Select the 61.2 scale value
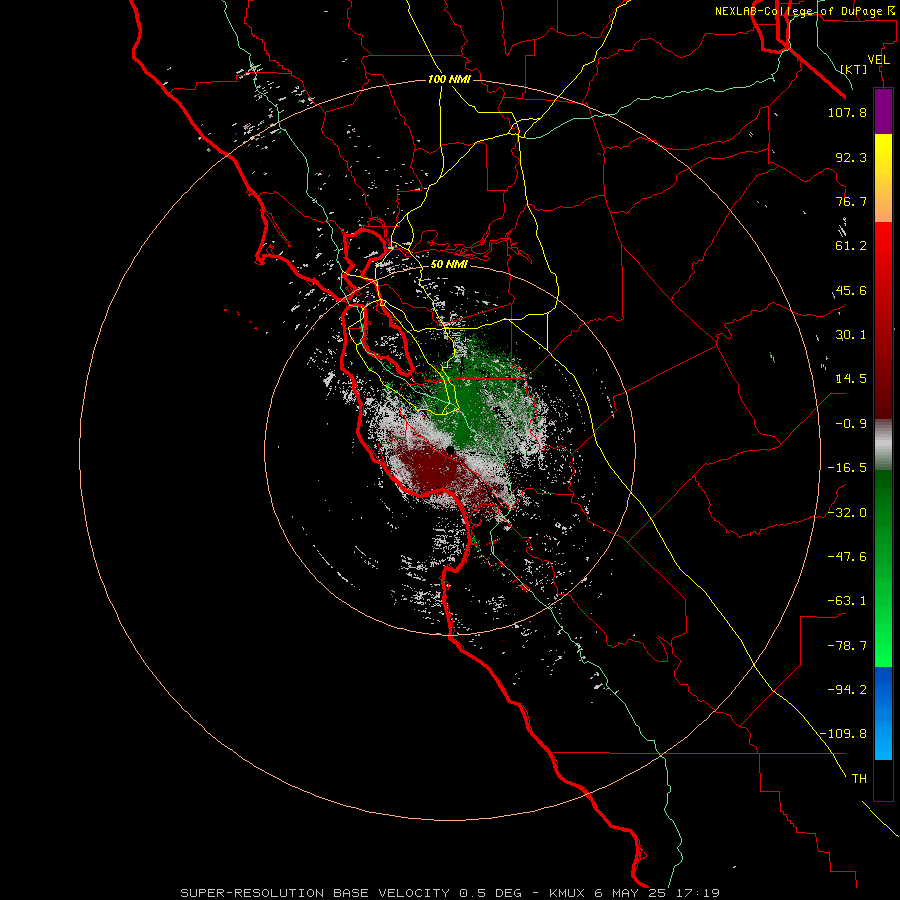Screen dimensions: 900x900 pos(851,246)
